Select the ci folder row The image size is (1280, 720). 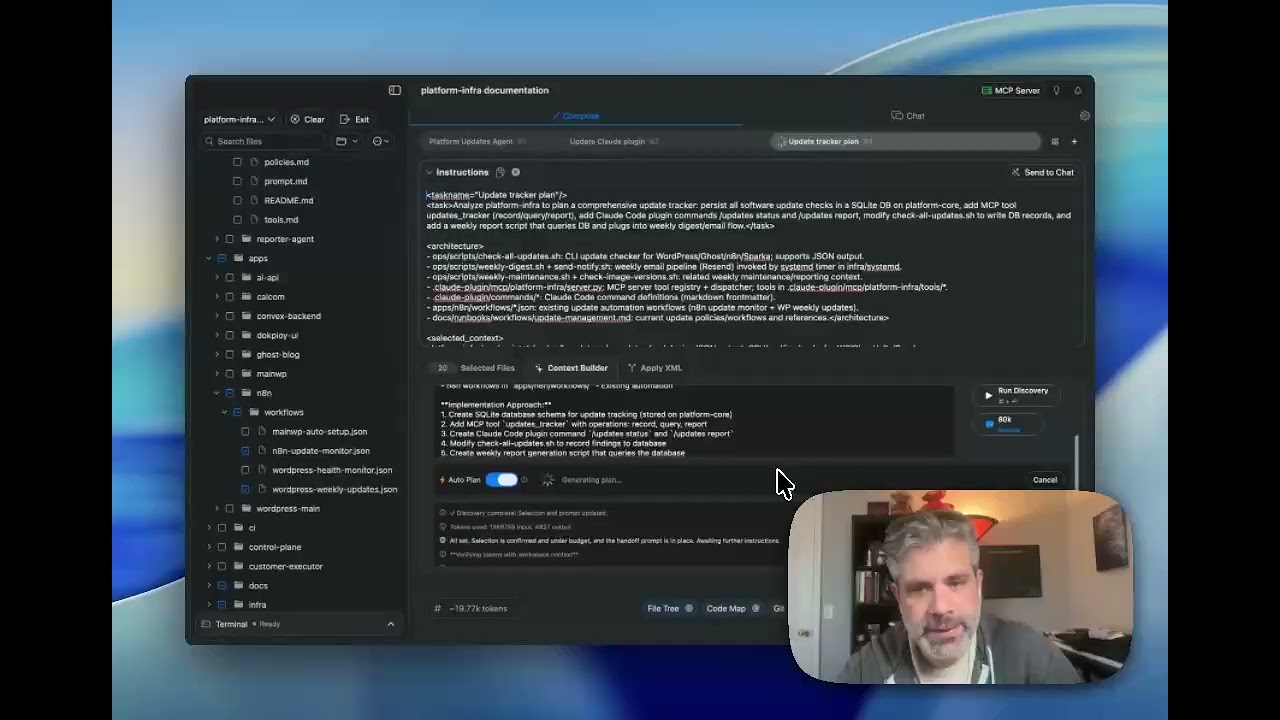[x=300, y=527]
